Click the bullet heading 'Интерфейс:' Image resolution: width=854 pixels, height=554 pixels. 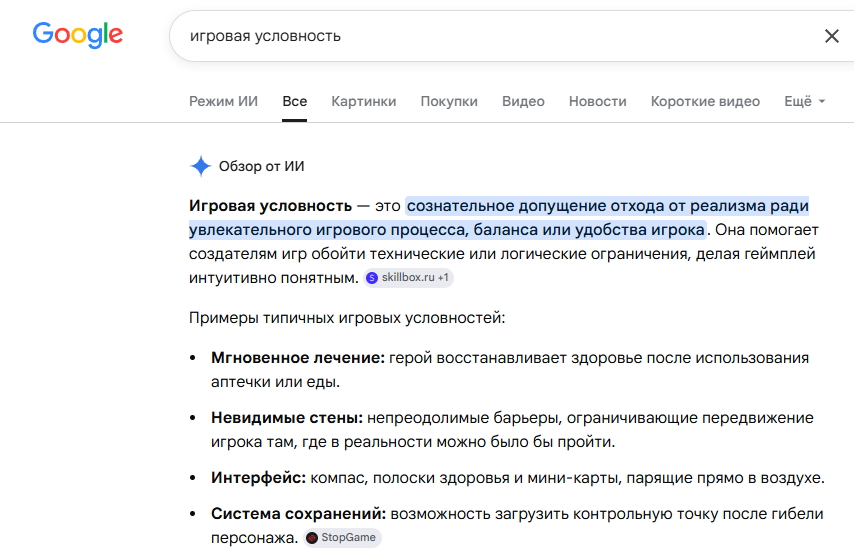tap(259, 478)
